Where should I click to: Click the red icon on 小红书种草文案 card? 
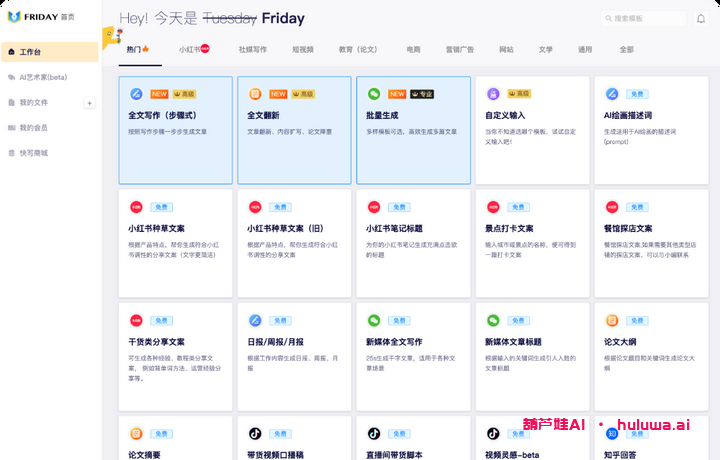(136, 207)
